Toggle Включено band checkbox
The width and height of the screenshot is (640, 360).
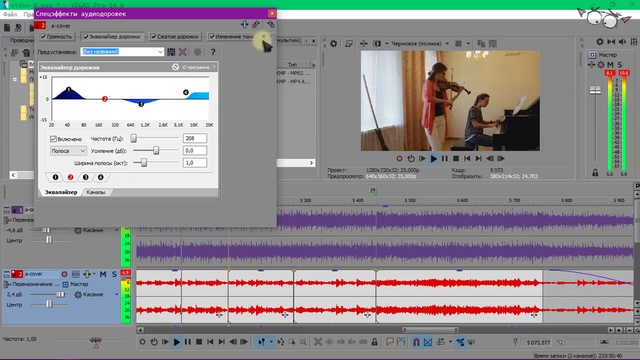[x=53, y=139]
